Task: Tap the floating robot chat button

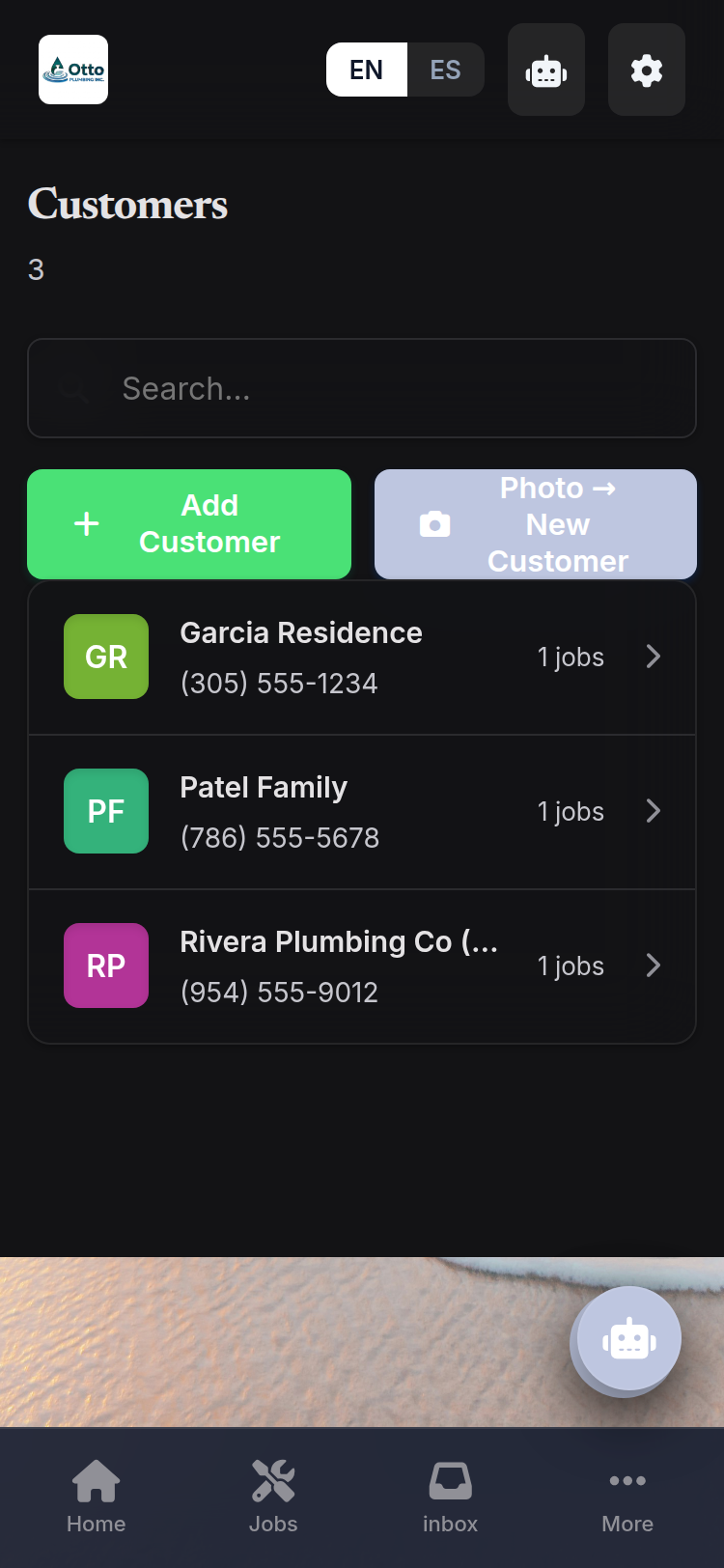Action: 629,1339
